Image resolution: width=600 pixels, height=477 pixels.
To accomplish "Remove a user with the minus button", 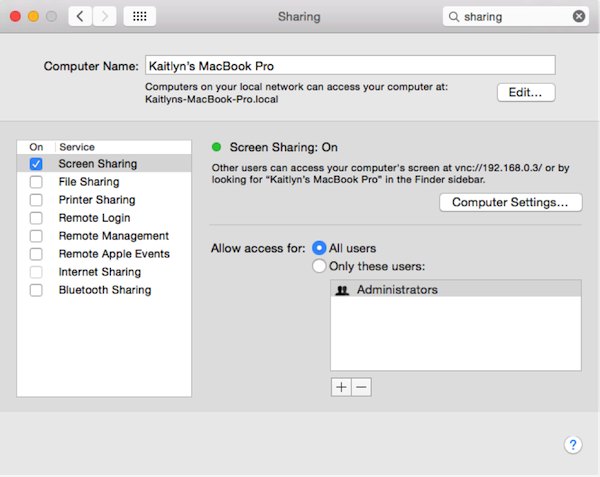I will click(361, 387).
